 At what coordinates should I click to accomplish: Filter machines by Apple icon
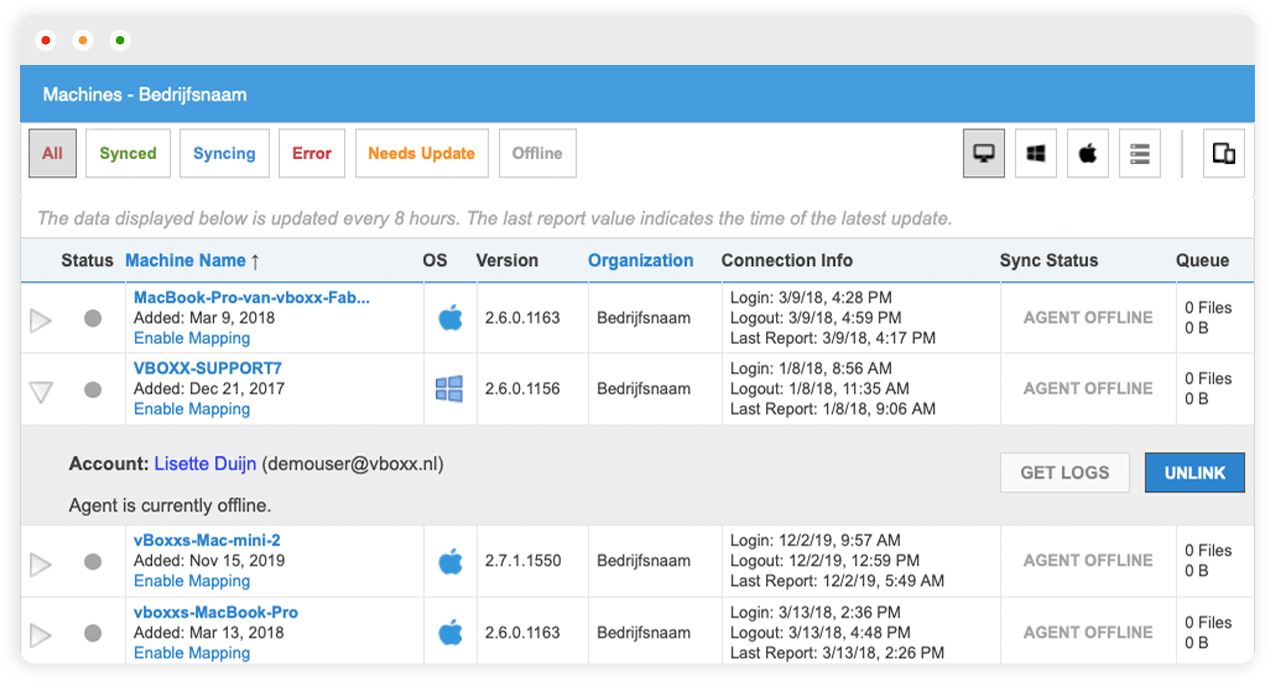point(1088,154)
